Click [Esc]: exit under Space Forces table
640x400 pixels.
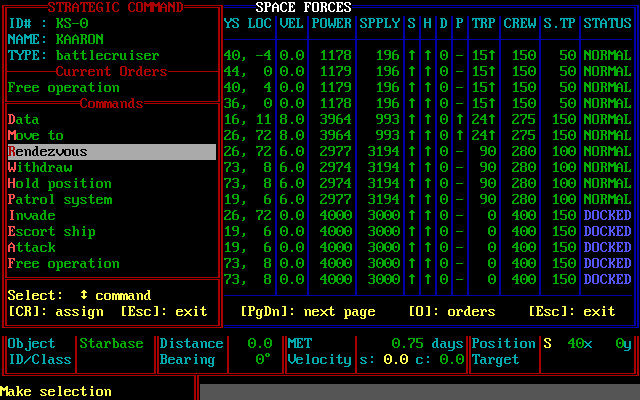(x=572, y=312)
